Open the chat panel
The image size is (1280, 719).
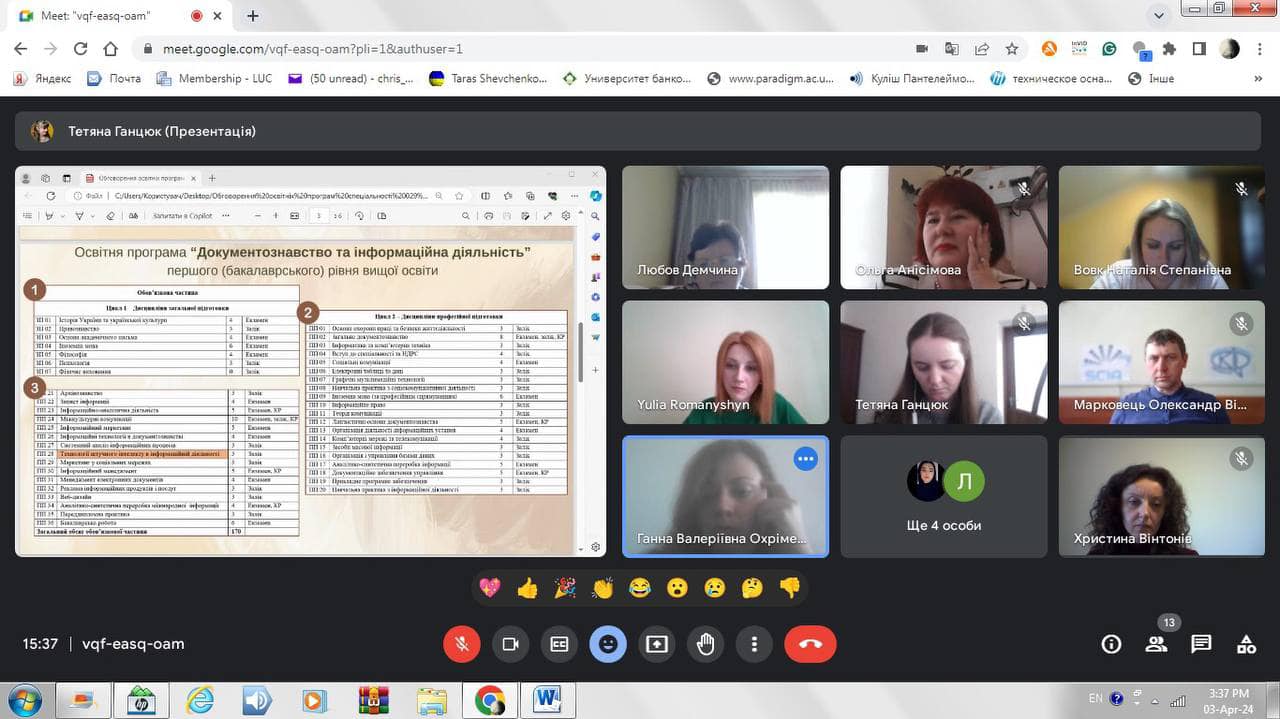(x=1201, y=644)
